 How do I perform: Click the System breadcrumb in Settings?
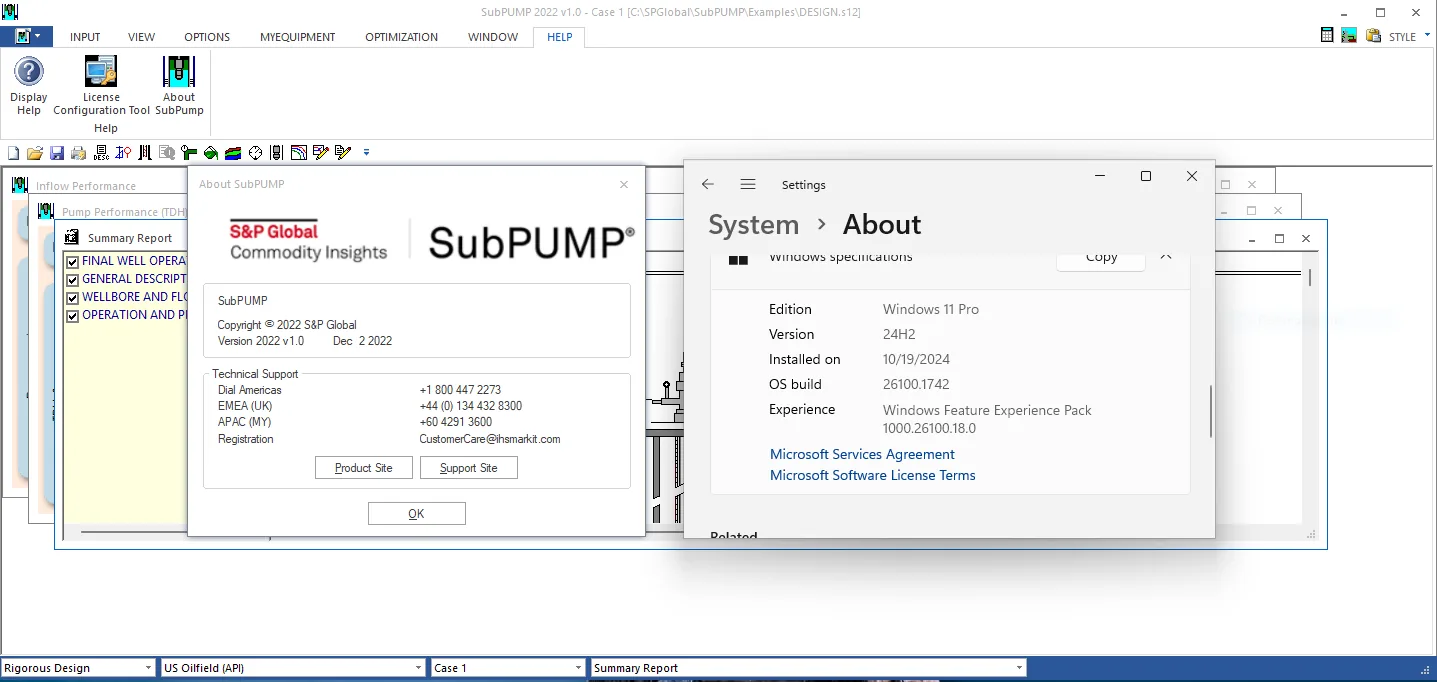(754, 225)
